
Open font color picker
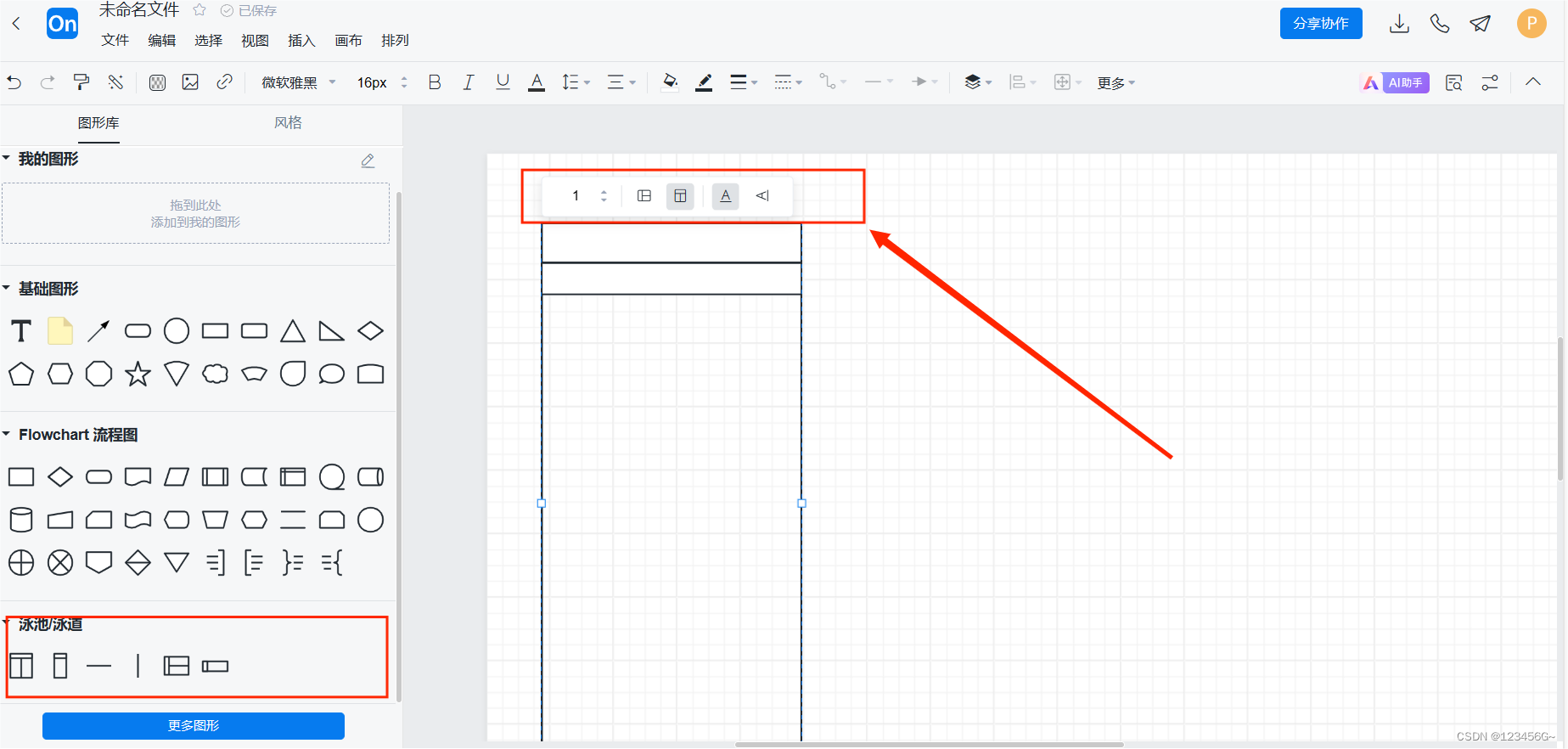537,82
